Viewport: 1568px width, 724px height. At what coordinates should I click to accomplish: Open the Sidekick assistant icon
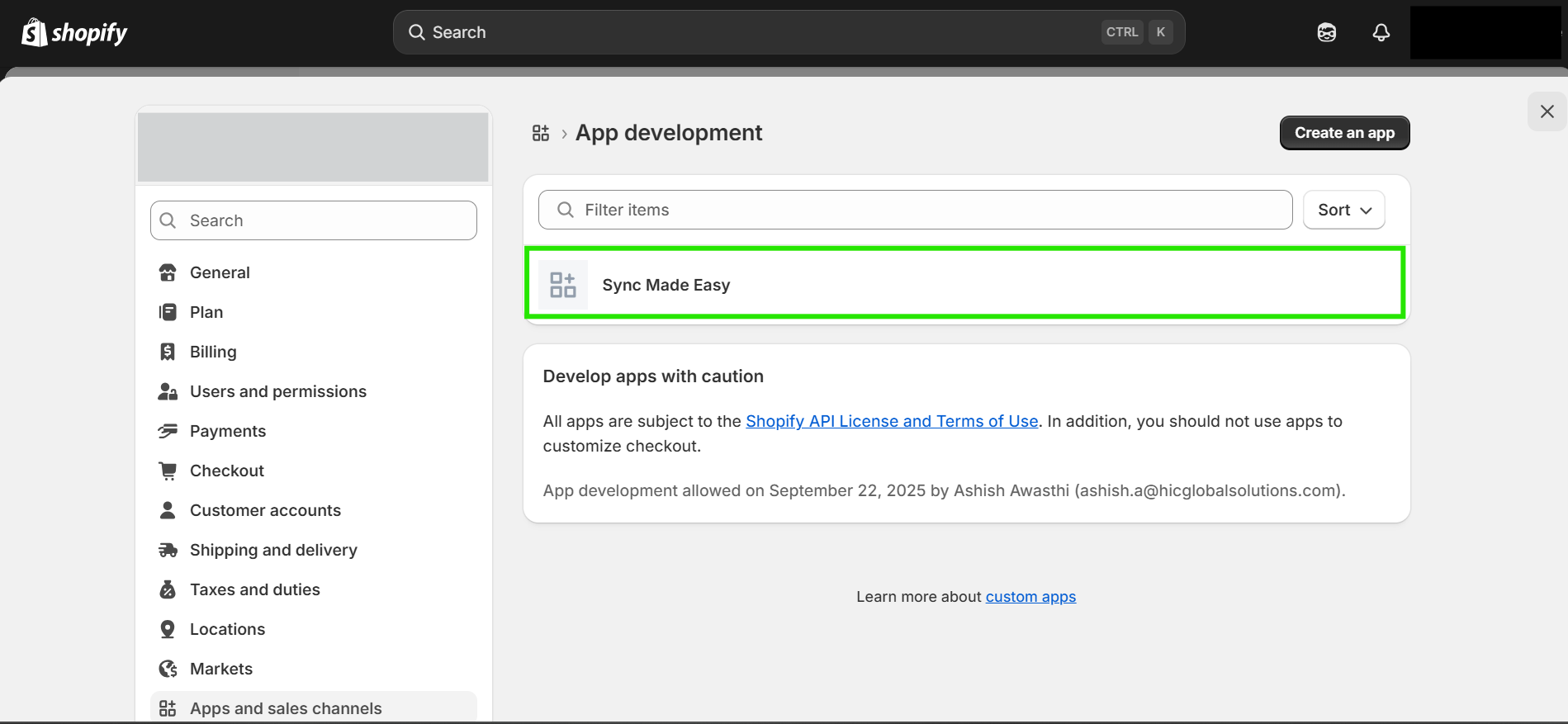pos(1326,32)
